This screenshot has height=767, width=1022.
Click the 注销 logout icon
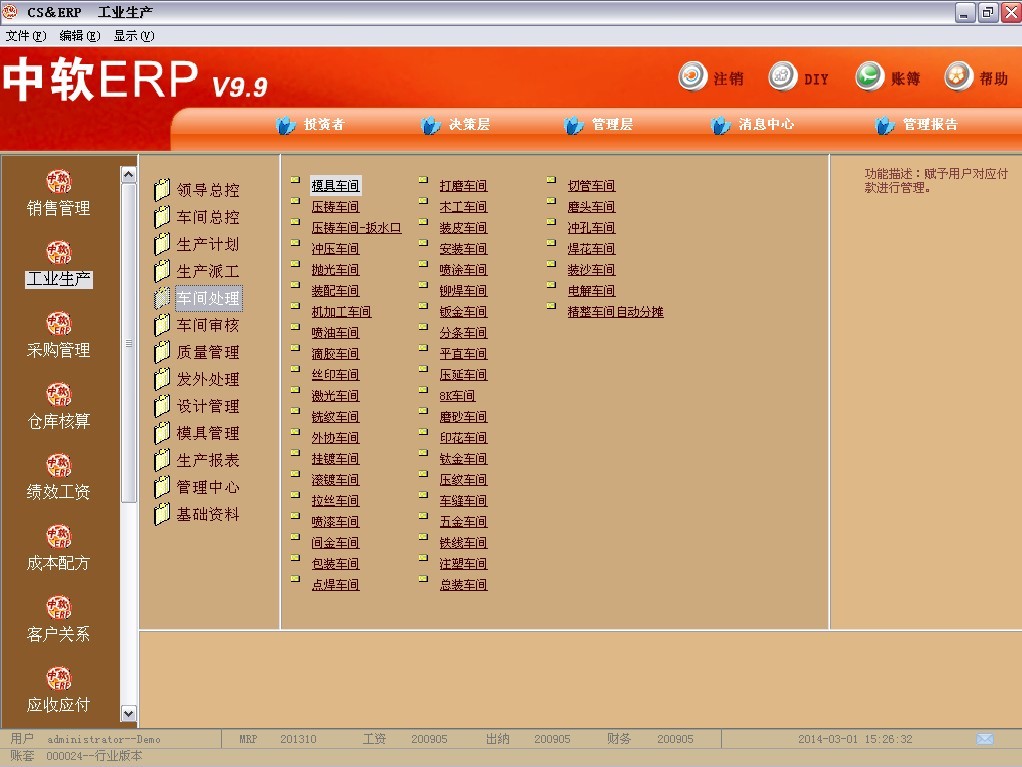tap(693, 77)
